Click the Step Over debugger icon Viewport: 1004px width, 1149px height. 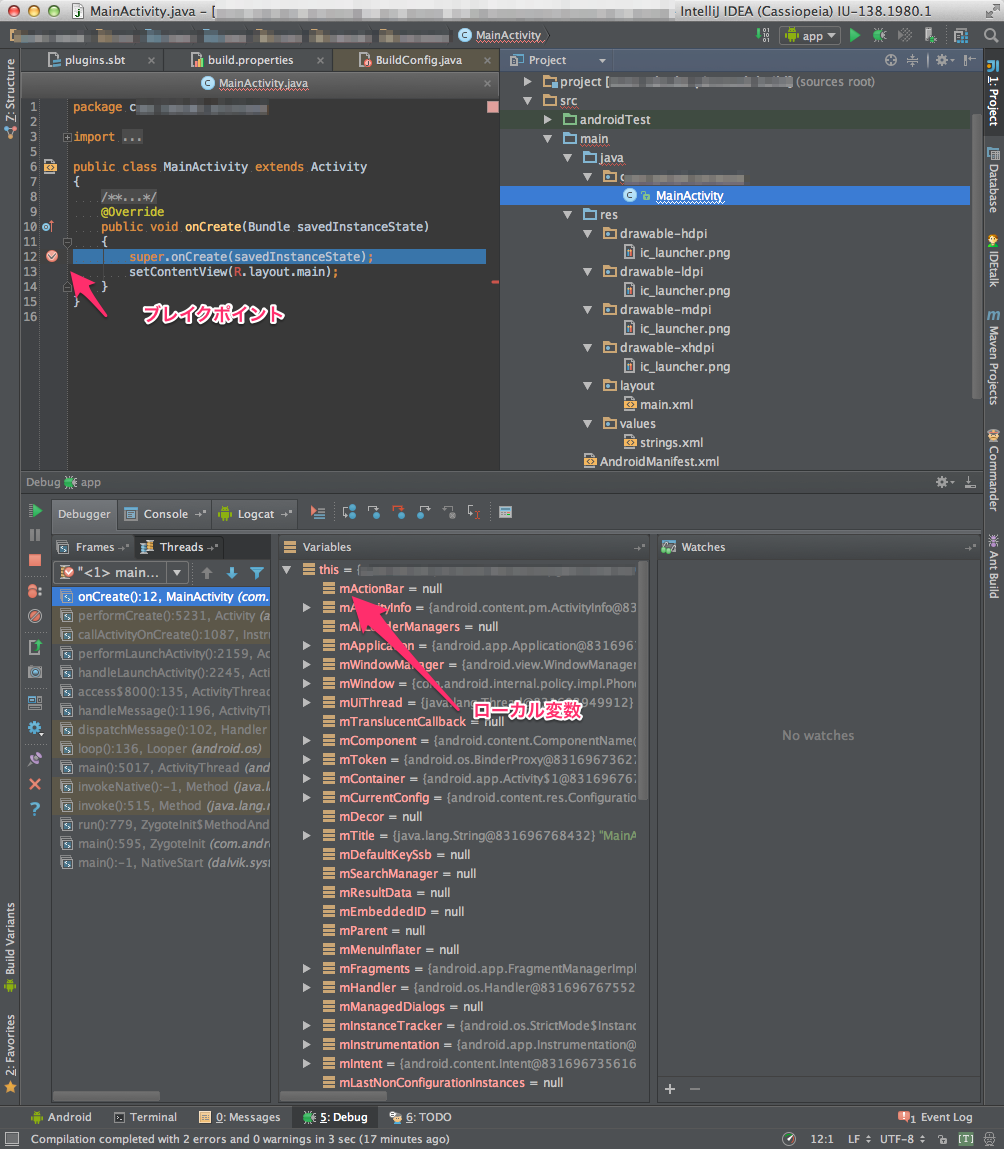(x=348, y=512)
